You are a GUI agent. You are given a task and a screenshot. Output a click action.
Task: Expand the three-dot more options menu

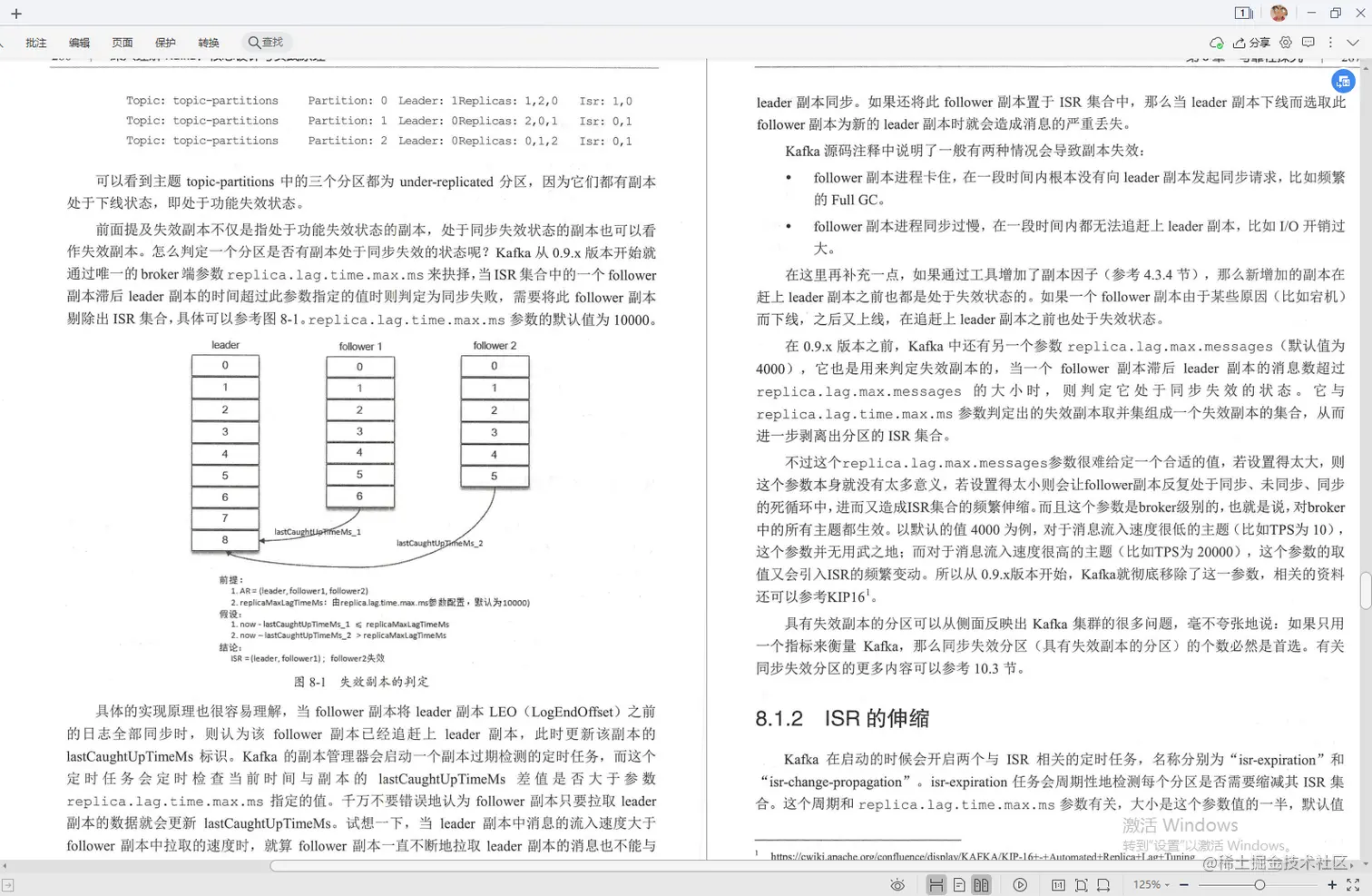(1330, 43)
